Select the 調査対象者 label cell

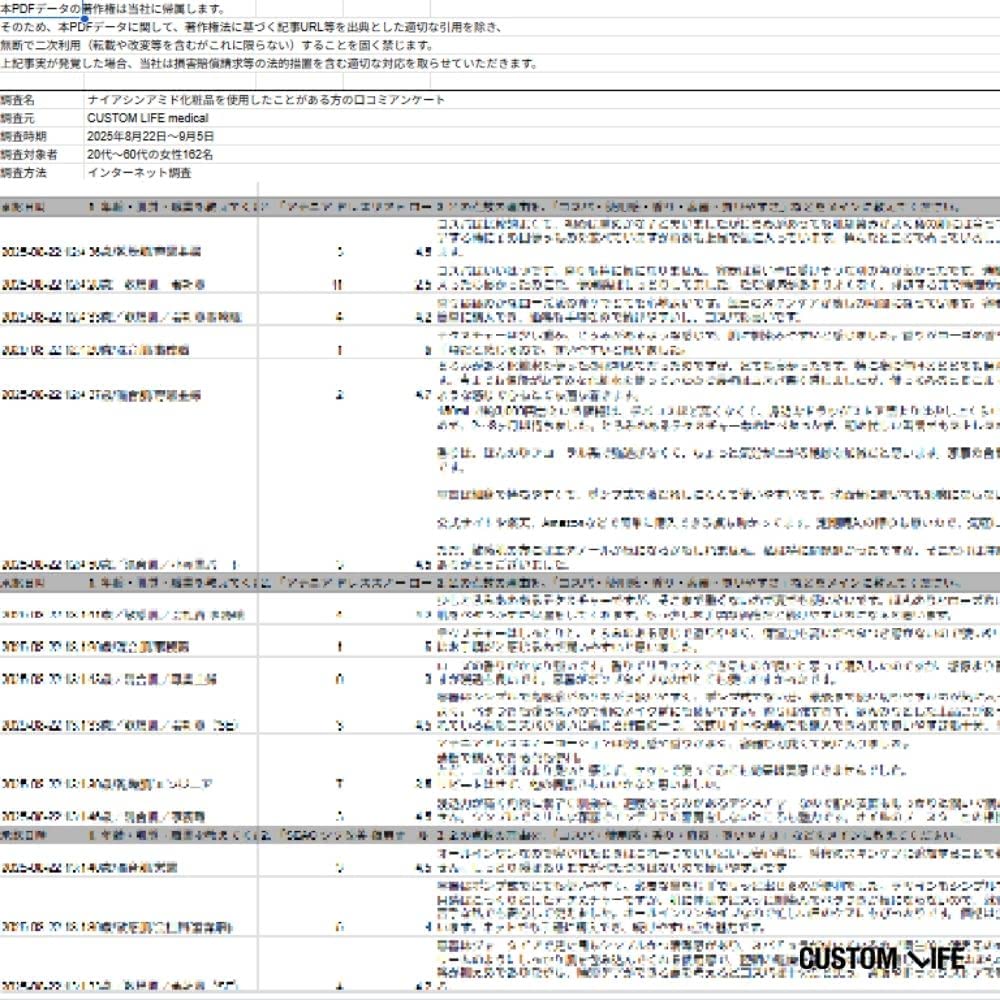(29, 154)
